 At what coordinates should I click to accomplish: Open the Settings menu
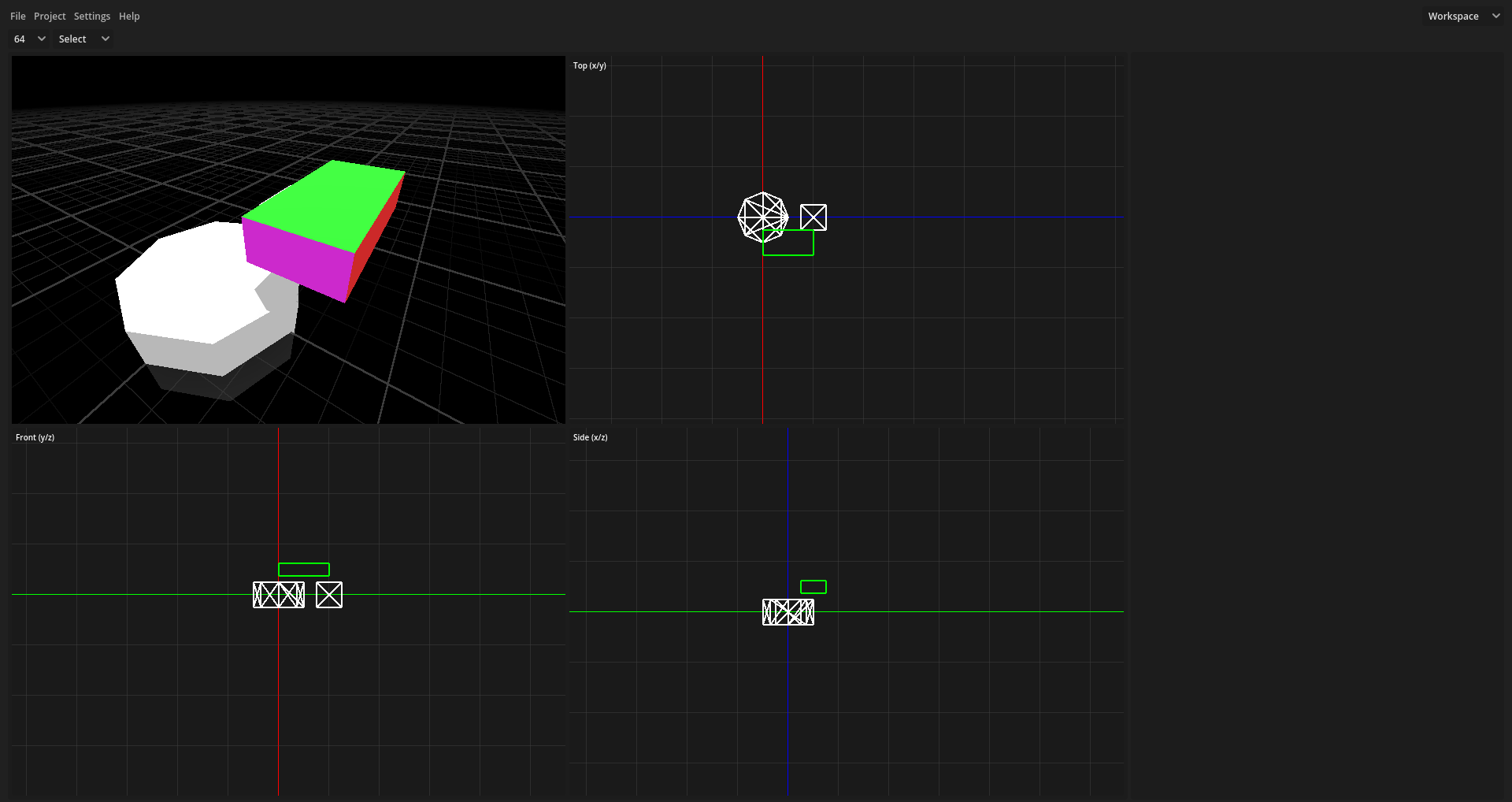[92, 16]
